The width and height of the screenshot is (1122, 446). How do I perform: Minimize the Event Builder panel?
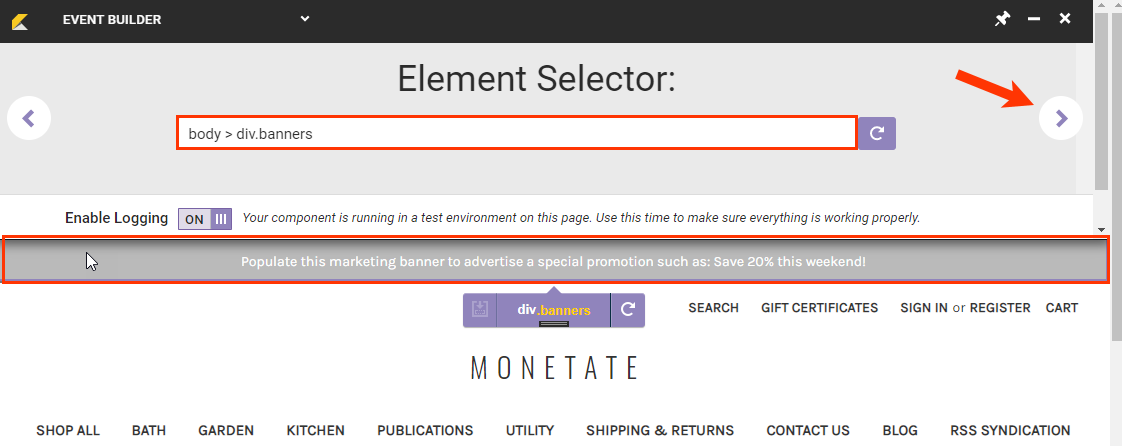coord(1034,19)
